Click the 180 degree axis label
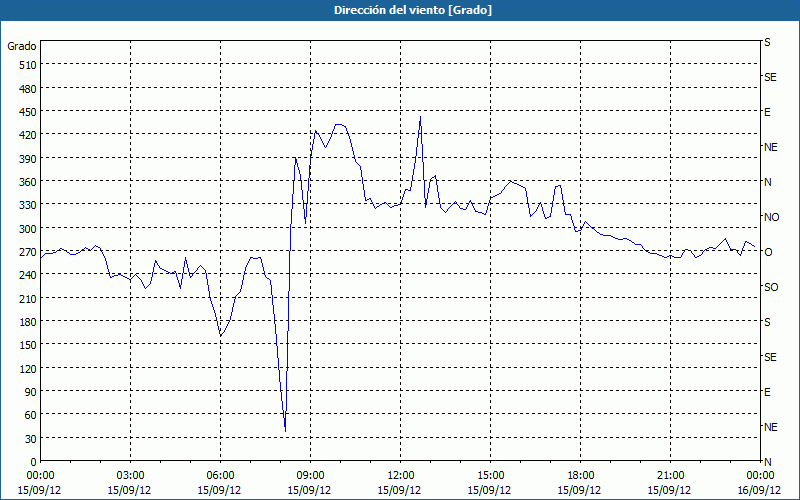 click(28, 322)
